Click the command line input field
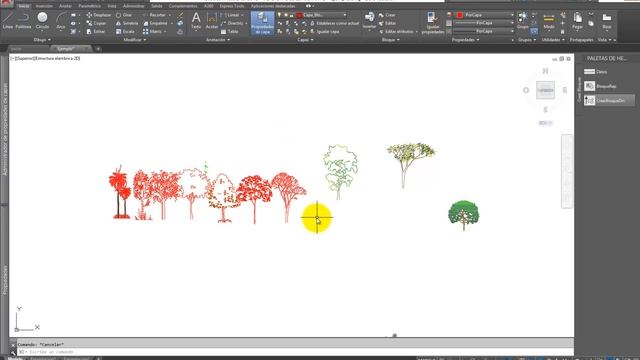This screenshot has height=360, width=640. tap(294, 352)
